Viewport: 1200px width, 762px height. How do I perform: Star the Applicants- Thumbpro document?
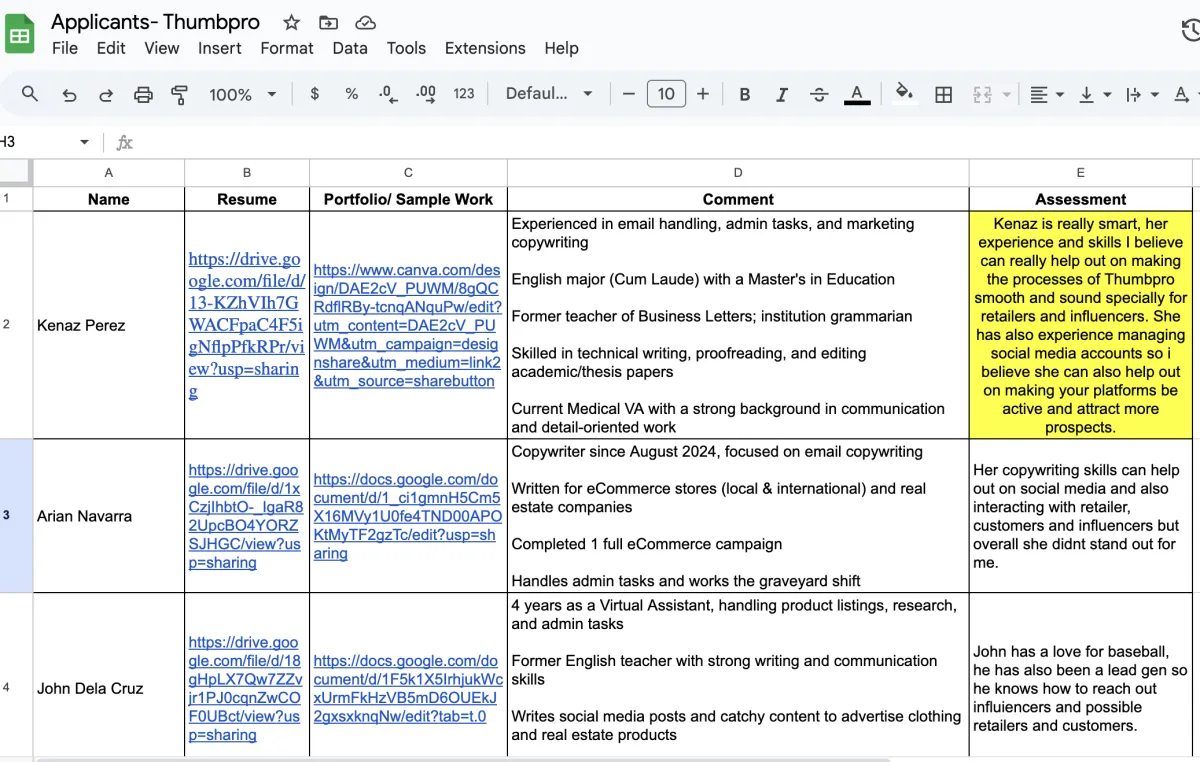point(291,22)
